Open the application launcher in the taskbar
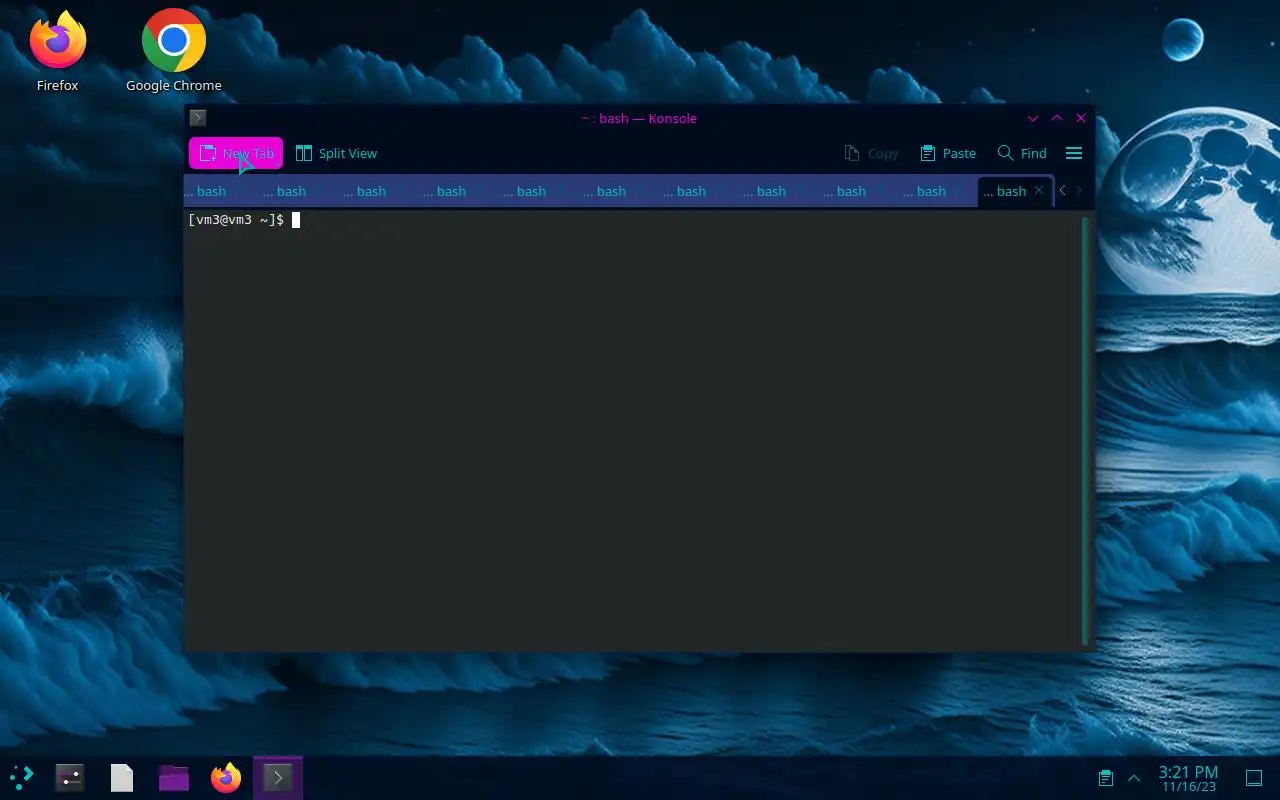The height and width of the screenshot is (800, 1280). click(x=22, y=777)
